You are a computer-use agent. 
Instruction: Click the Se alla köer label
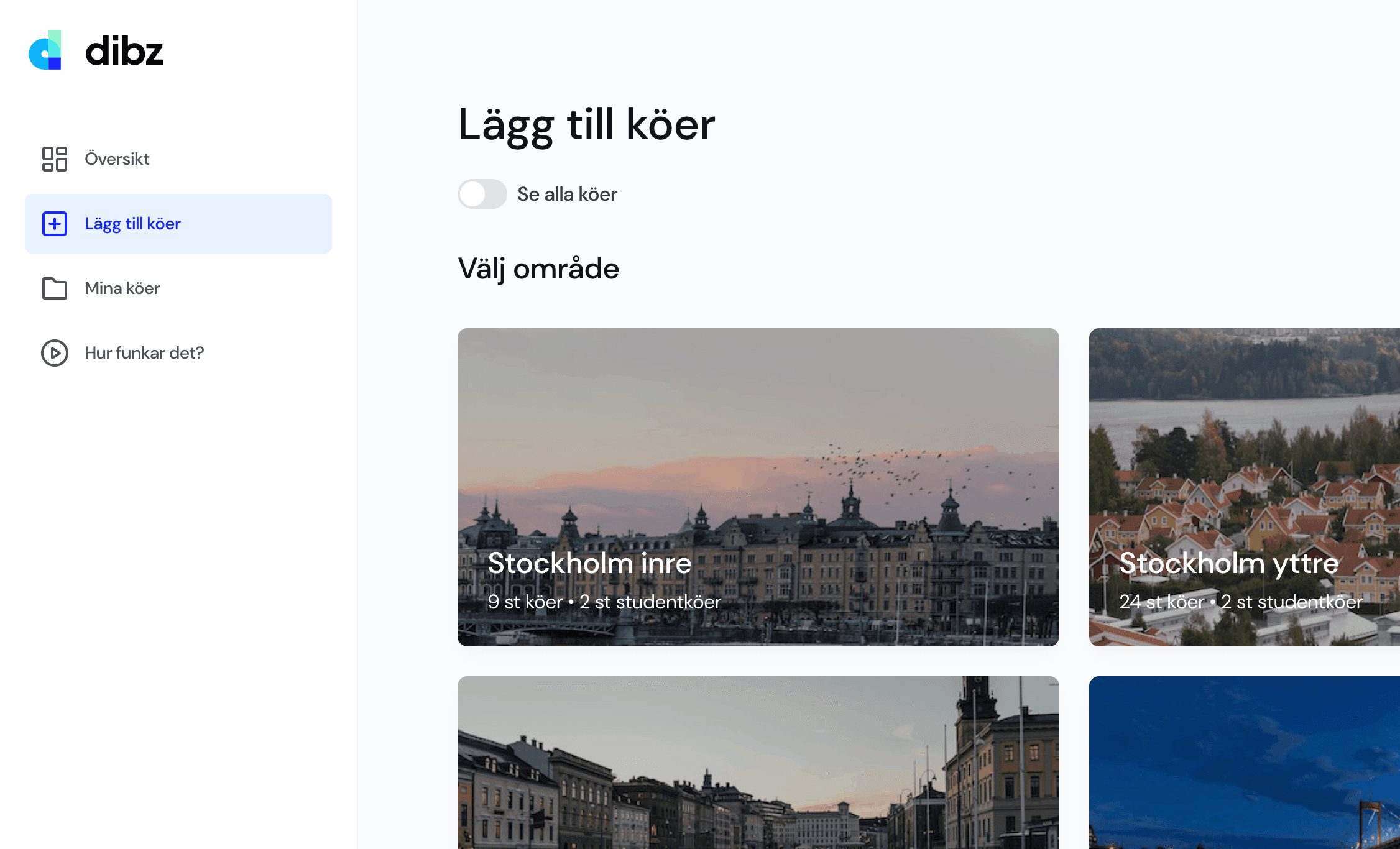(x=567, y=195)
